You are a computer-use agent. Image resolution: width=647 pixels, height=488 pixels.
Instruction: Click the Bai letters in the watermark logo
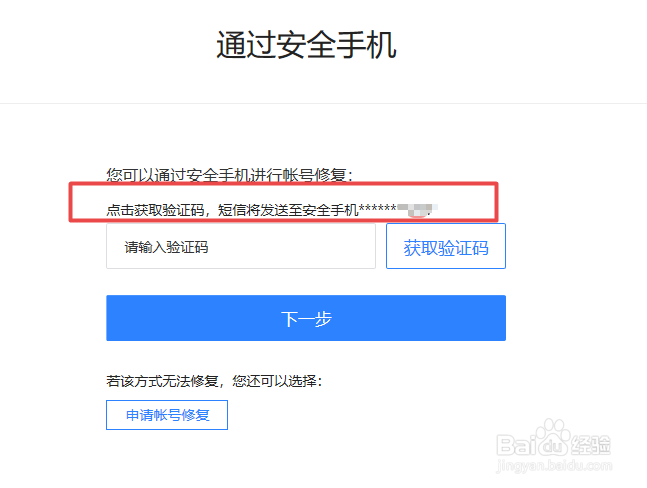click(516, 445)
